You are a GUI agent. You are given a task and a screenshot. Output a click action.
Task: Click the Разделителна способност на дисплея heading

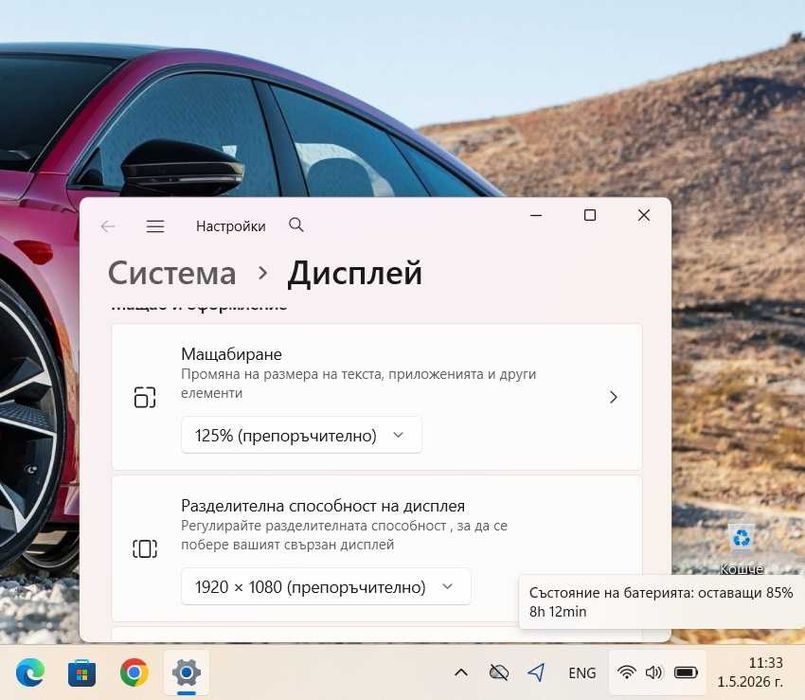coord(323,506)
